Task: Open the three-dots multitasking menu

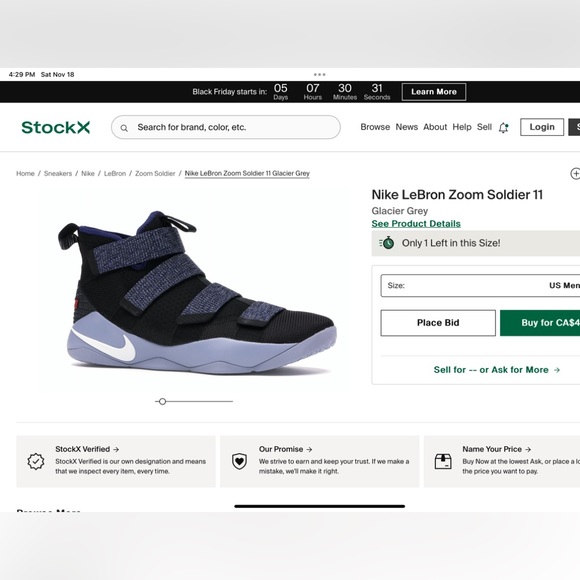Action: tap(320, 74)
